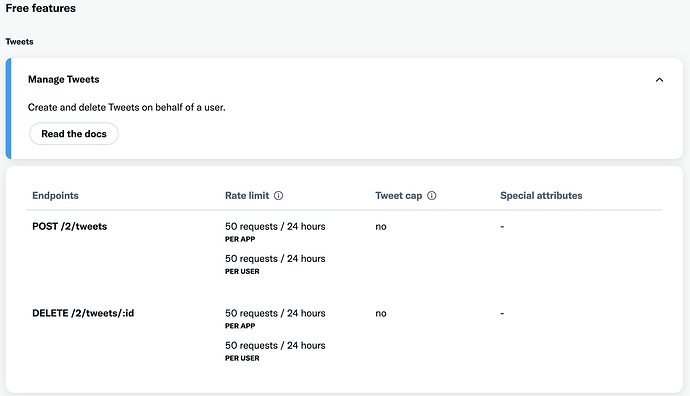Screen dimensions: 690x396
Task: Click PER USER label under DELETE row
Action: (242, 358)
